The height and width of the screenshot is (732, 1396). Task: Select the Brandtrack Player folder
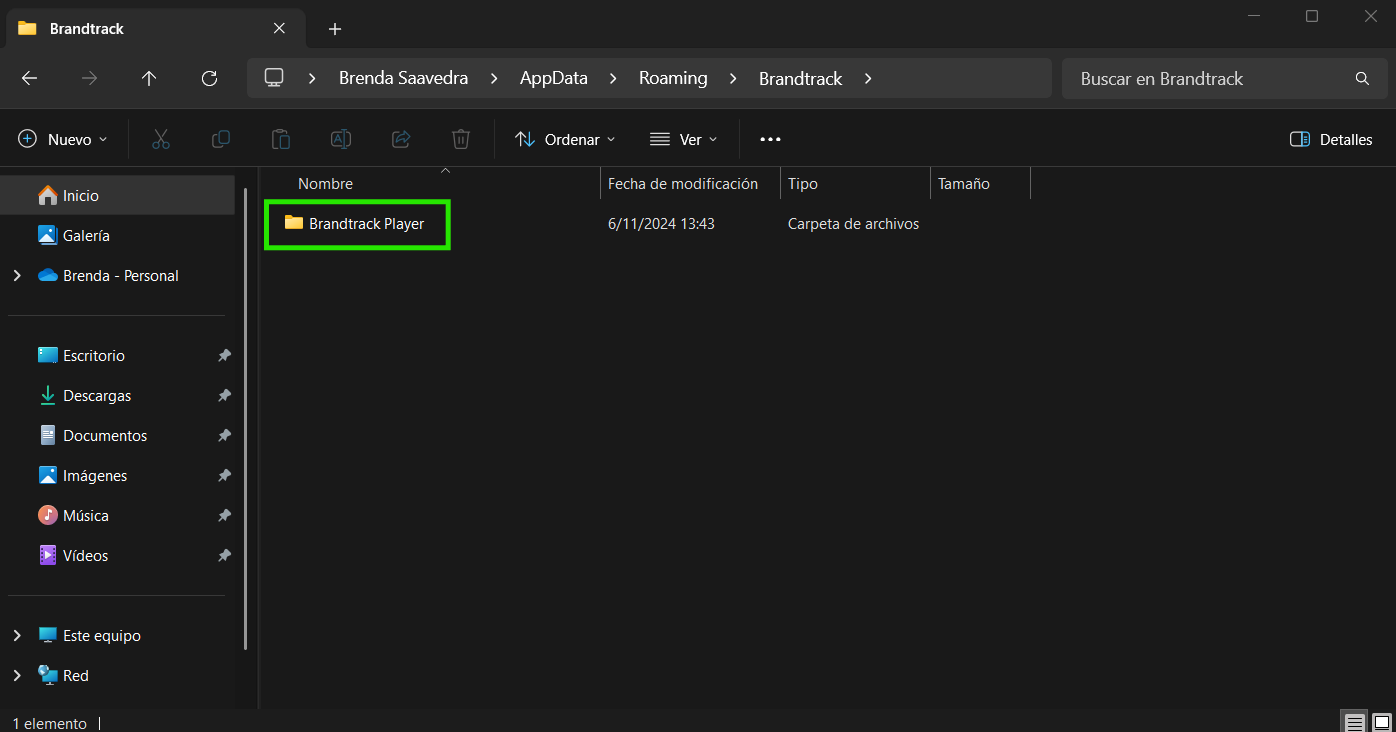356,223
